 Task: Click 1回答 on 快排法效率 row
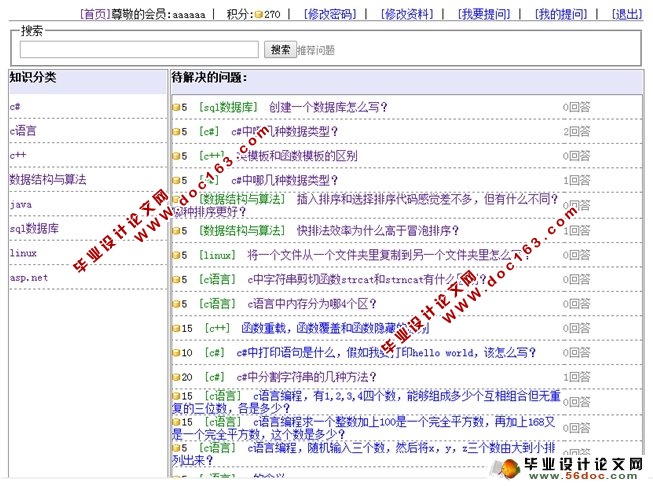577,230
